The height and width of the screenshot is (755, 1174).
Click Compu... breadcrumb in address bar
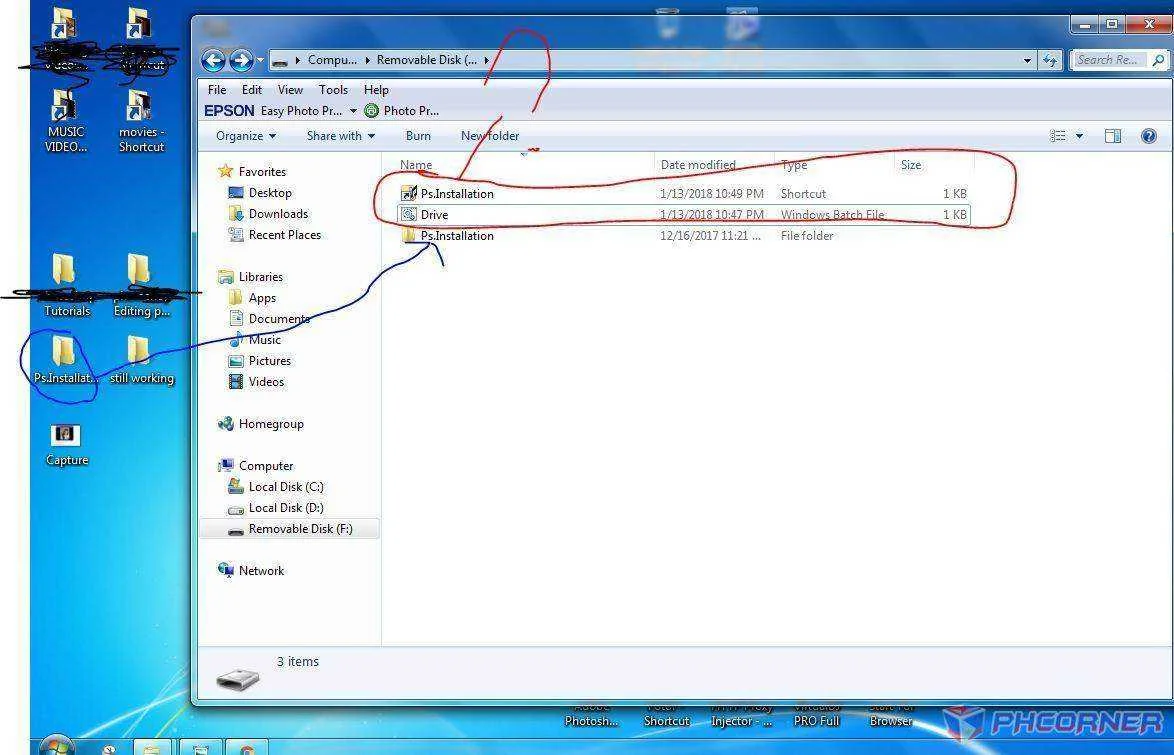coord(332,60)
